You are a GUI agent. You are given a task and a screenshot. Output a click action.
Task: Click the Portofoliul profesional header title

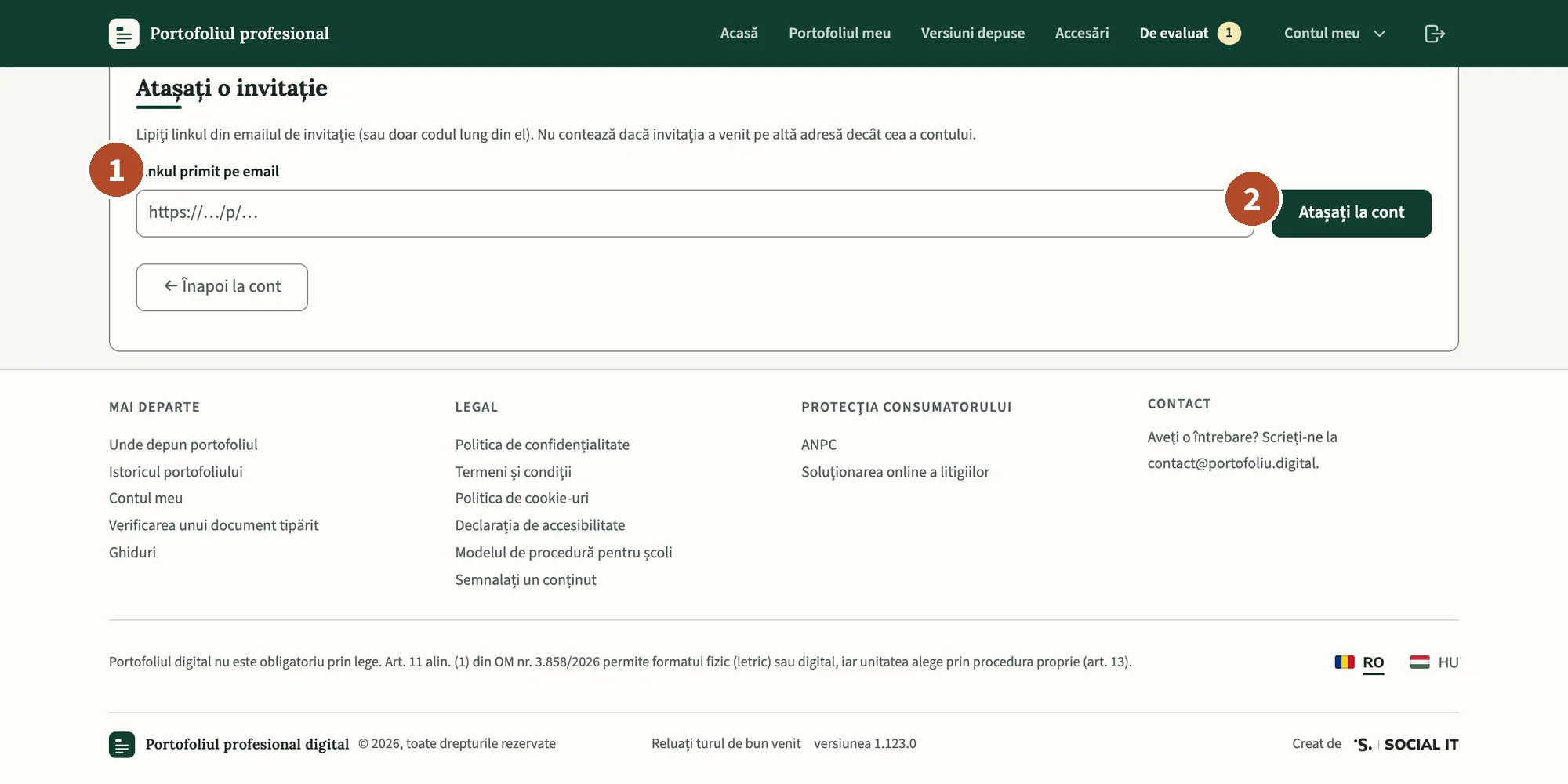pyautogui.click(x=239, y=34)
